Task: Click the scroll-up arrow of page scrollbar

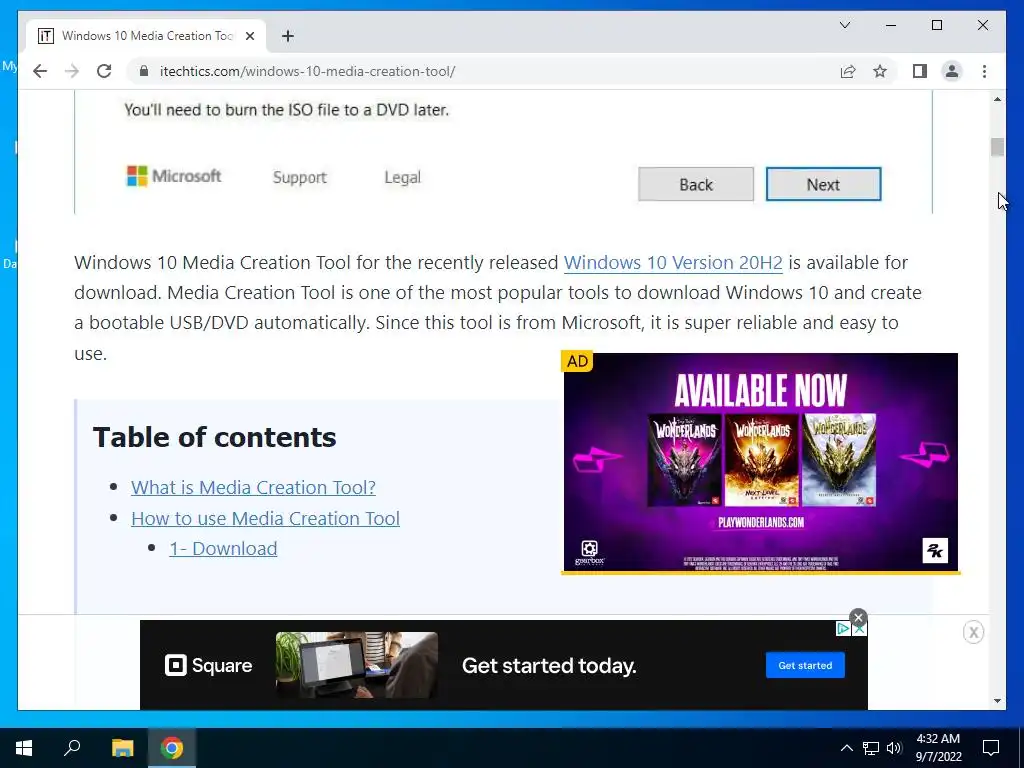Action: click(997, 99)
